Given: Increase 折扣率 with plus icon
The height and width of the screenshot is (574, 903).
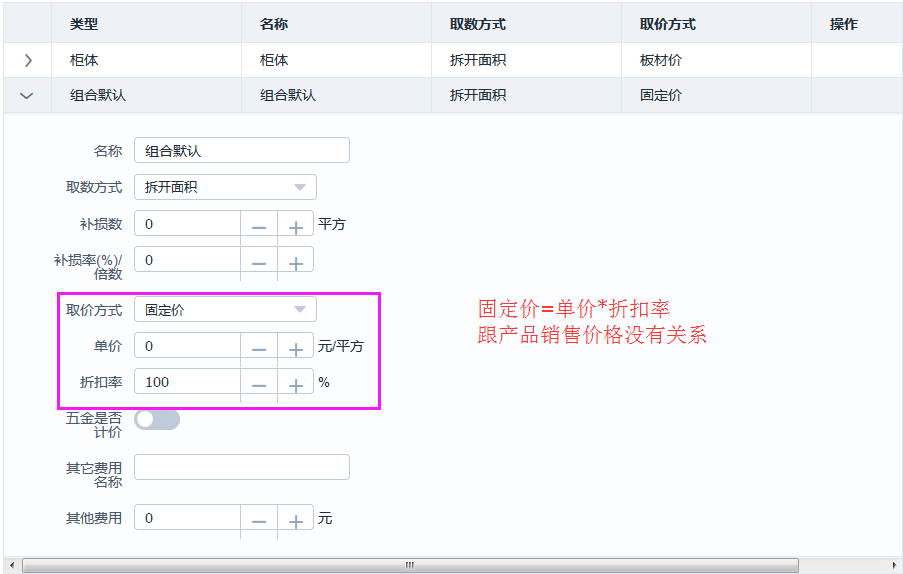Looking at the screenshot, I should 296,385.
